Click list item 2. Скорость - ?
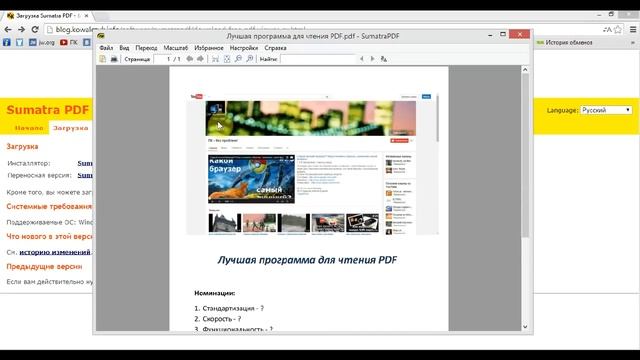The height and width of the screenshot is (360, 640). tap(218, 319)
